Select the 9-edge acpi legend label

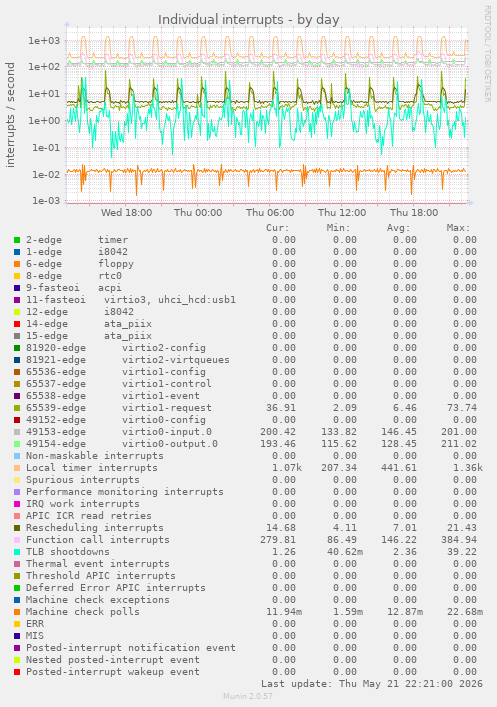click(x=74, y=288)
